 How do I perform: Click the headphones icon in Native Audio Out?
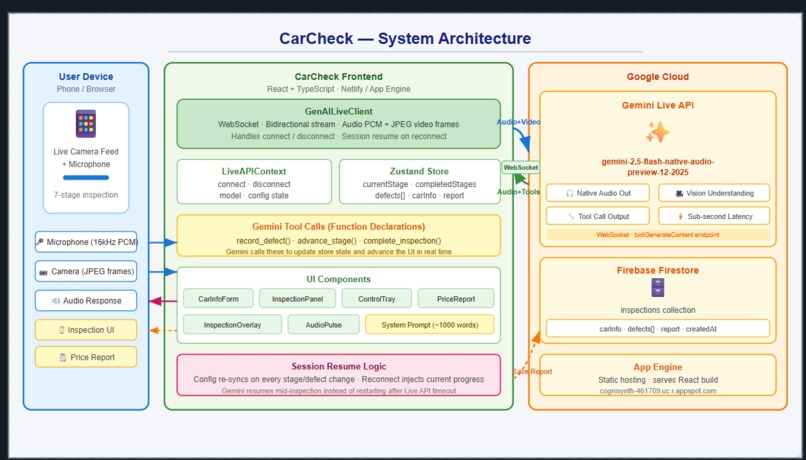pyautogui.click(x=570, y=193)
